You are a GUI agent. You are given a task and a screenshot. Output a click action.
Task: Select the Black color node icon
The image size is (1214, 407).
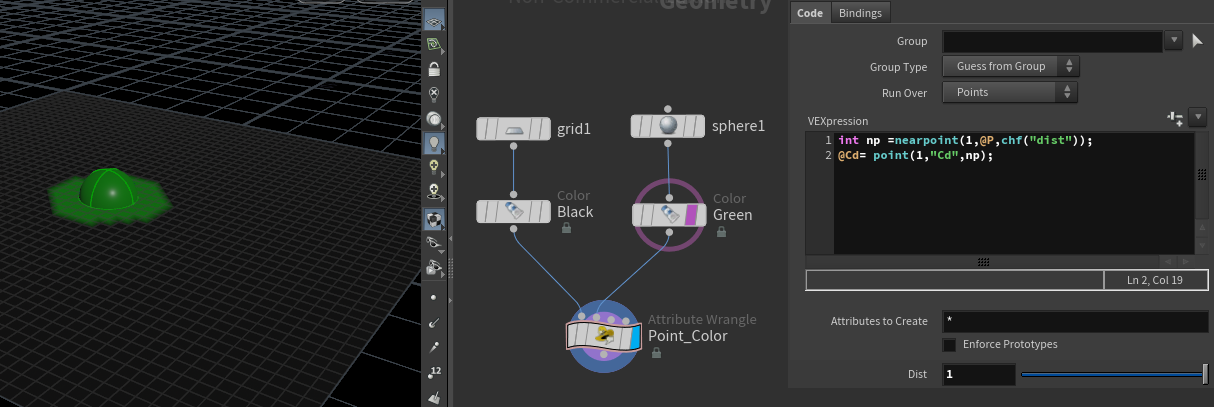point(513,212)
